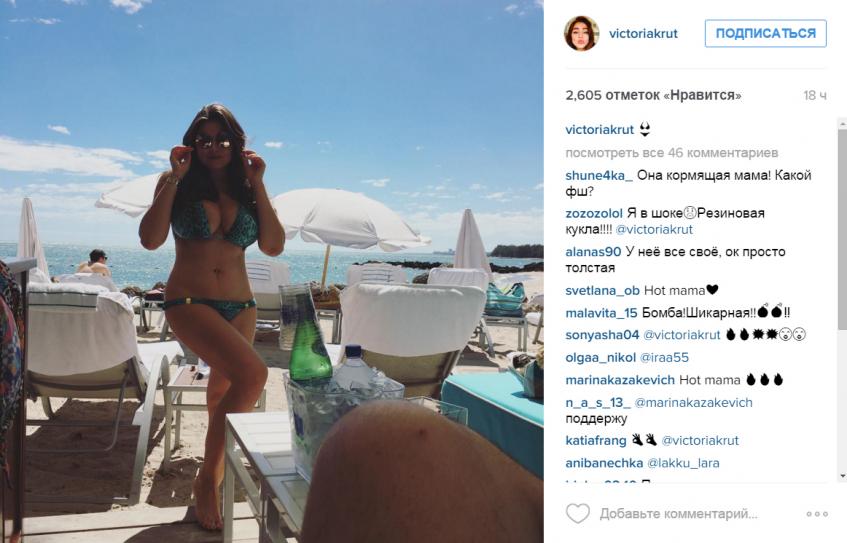Image resolution: width=847 pixels, height=543 pixels.
Task: Open katiafrang commenter profile
Action: 596,440
